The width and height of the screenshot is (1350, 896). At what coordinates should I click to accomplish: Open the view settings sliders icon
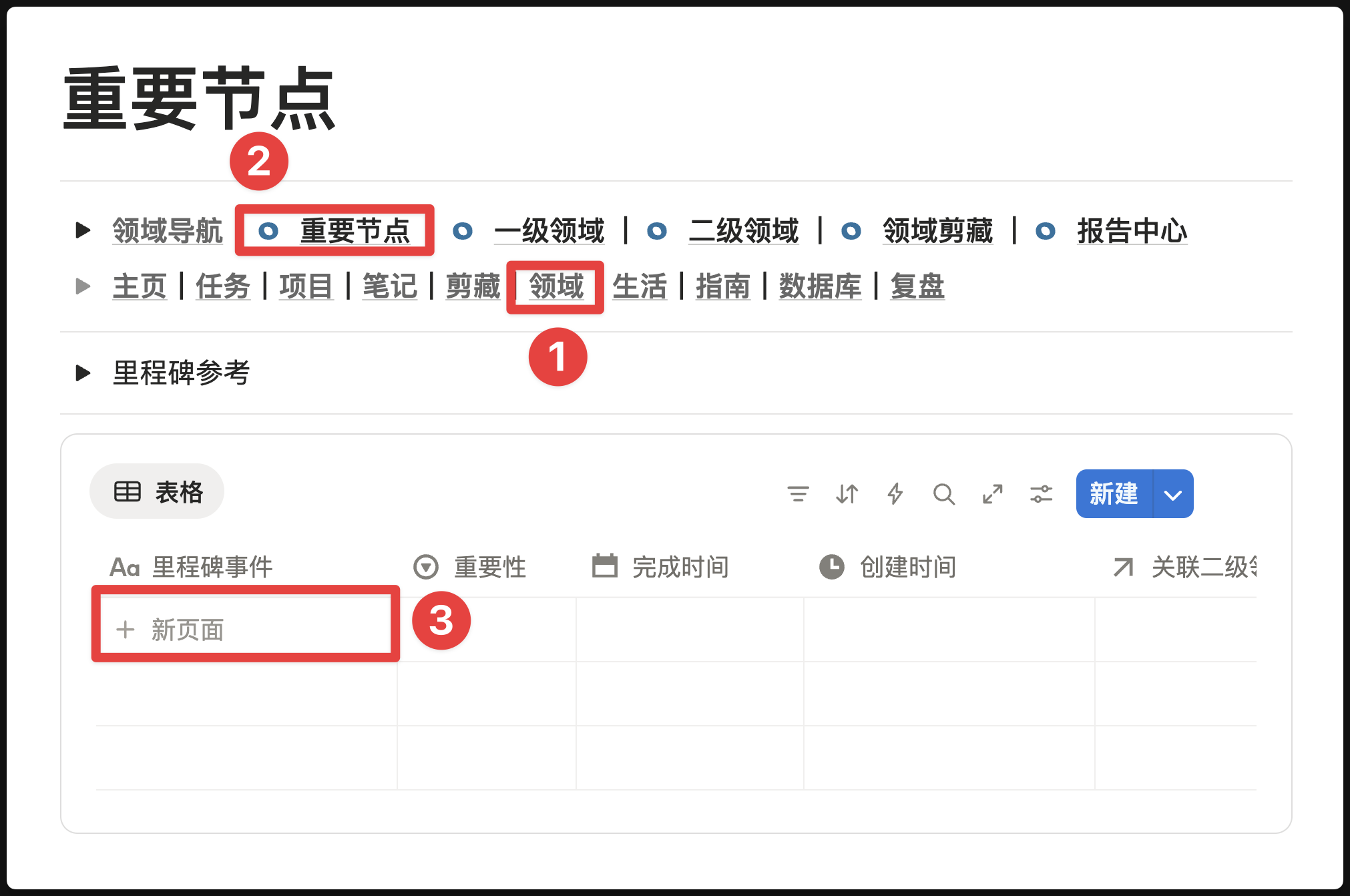pyautogui.click(x=1041, y=494)
